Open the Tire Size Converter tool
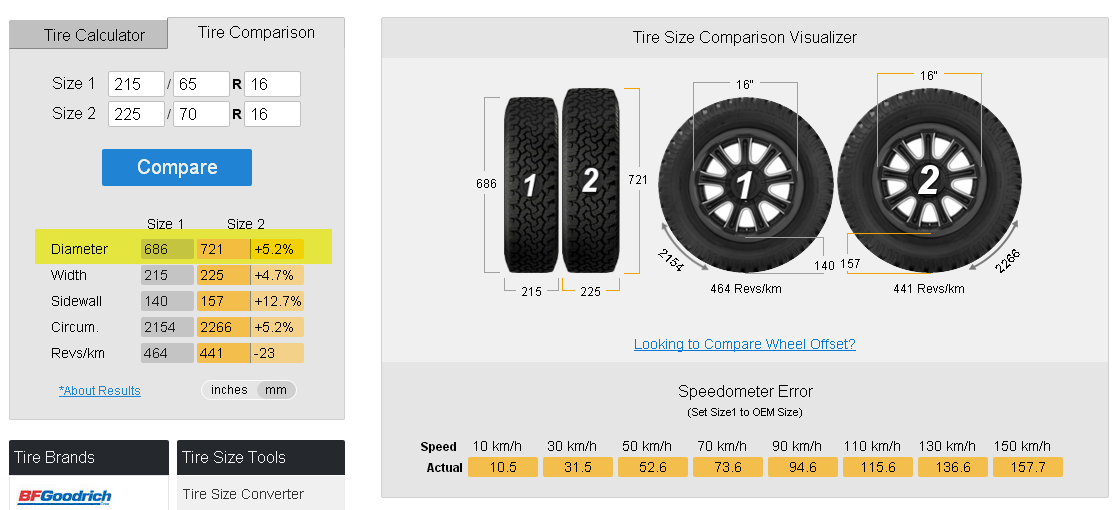1117x510 pixels. pyautogui.click(x=243, y=494)
